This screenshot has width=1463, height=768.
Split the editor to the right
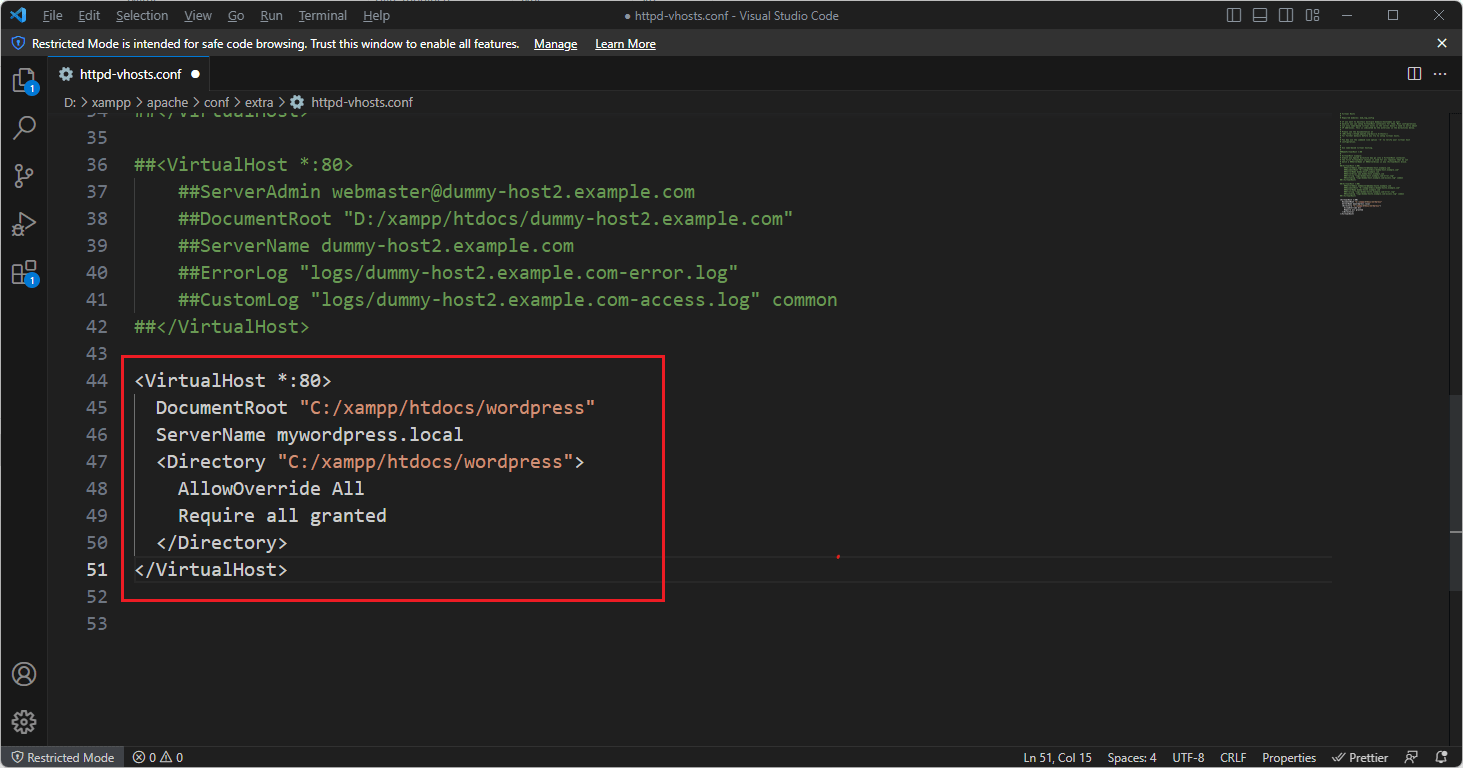[1414, 74]
